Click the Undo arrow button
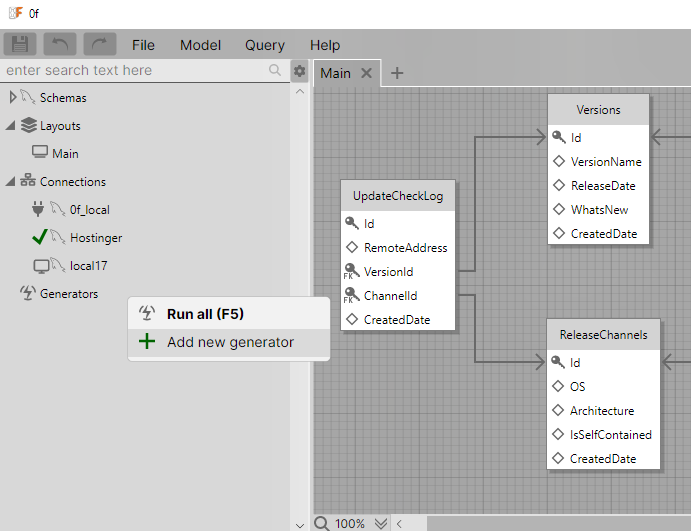 pos(60,44)
